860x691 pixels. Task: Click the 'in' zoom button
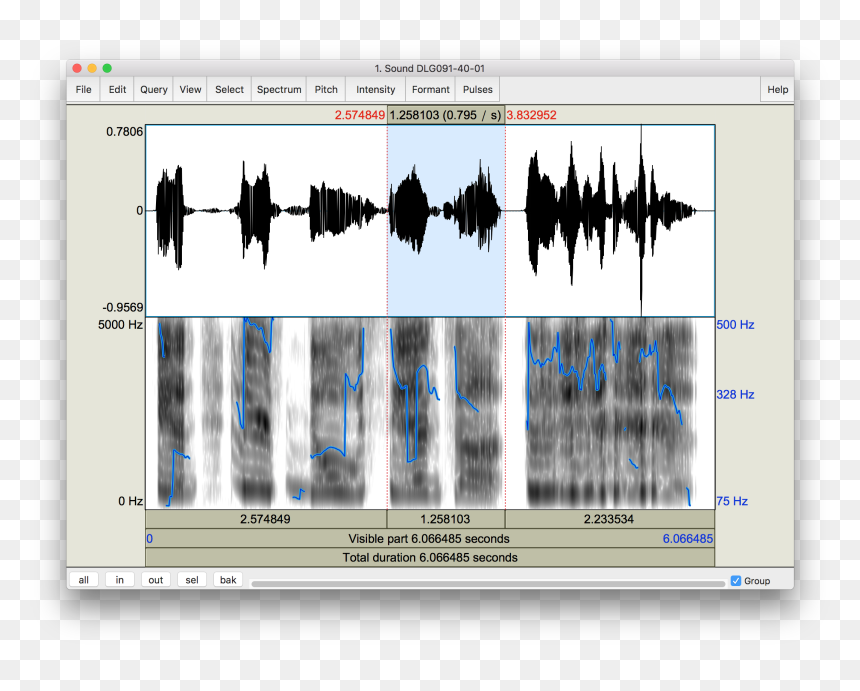point(120,580)
